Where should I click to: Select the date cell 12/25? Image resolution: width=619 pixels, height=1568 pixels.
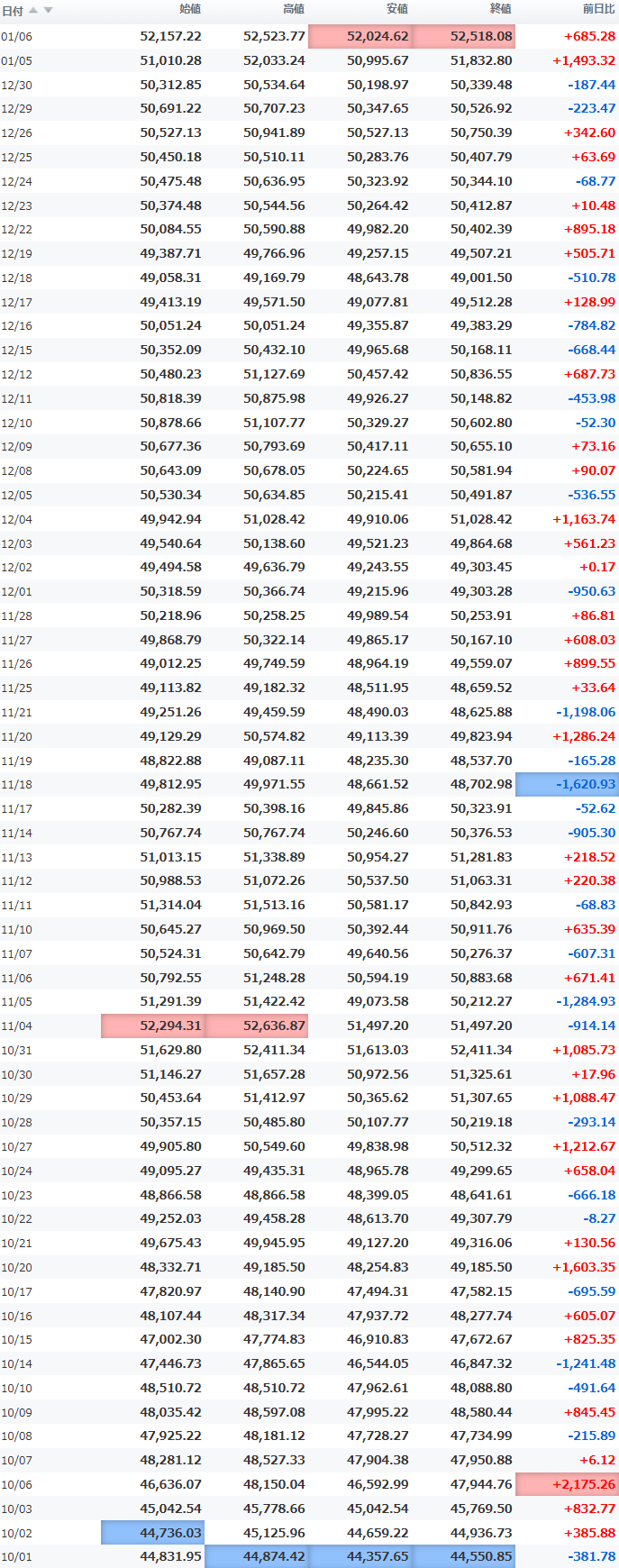tap(16, 158)
